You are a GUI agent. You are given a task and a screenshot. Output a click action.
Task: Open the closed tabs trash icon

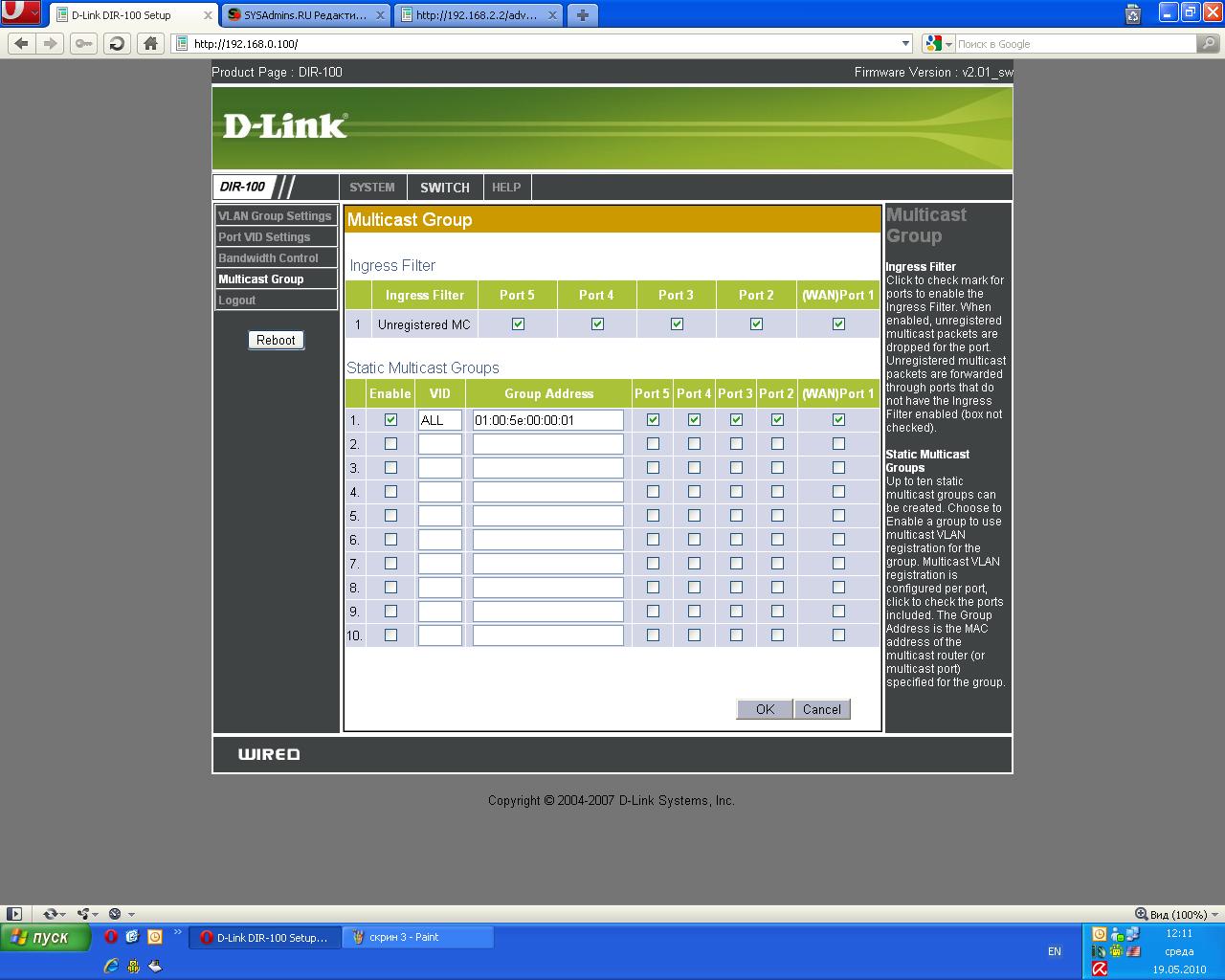1133,14
